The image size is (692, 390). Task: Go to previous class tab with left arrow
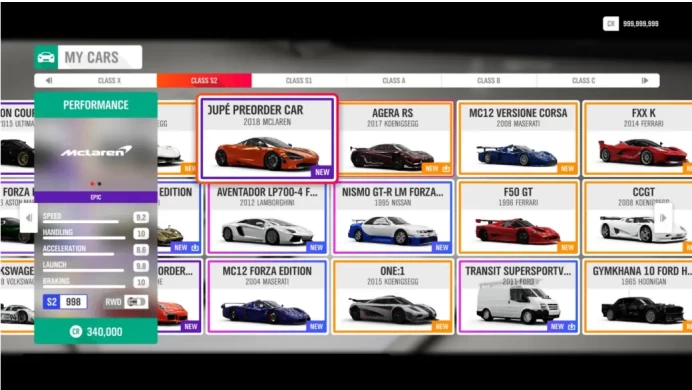click(49, 81)
